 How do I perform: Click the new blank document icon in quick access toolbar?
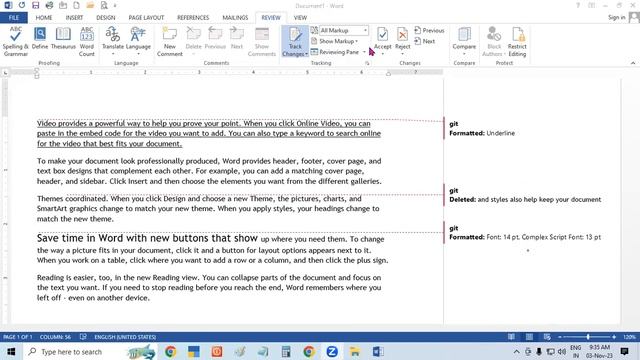[x=76, y=6]
